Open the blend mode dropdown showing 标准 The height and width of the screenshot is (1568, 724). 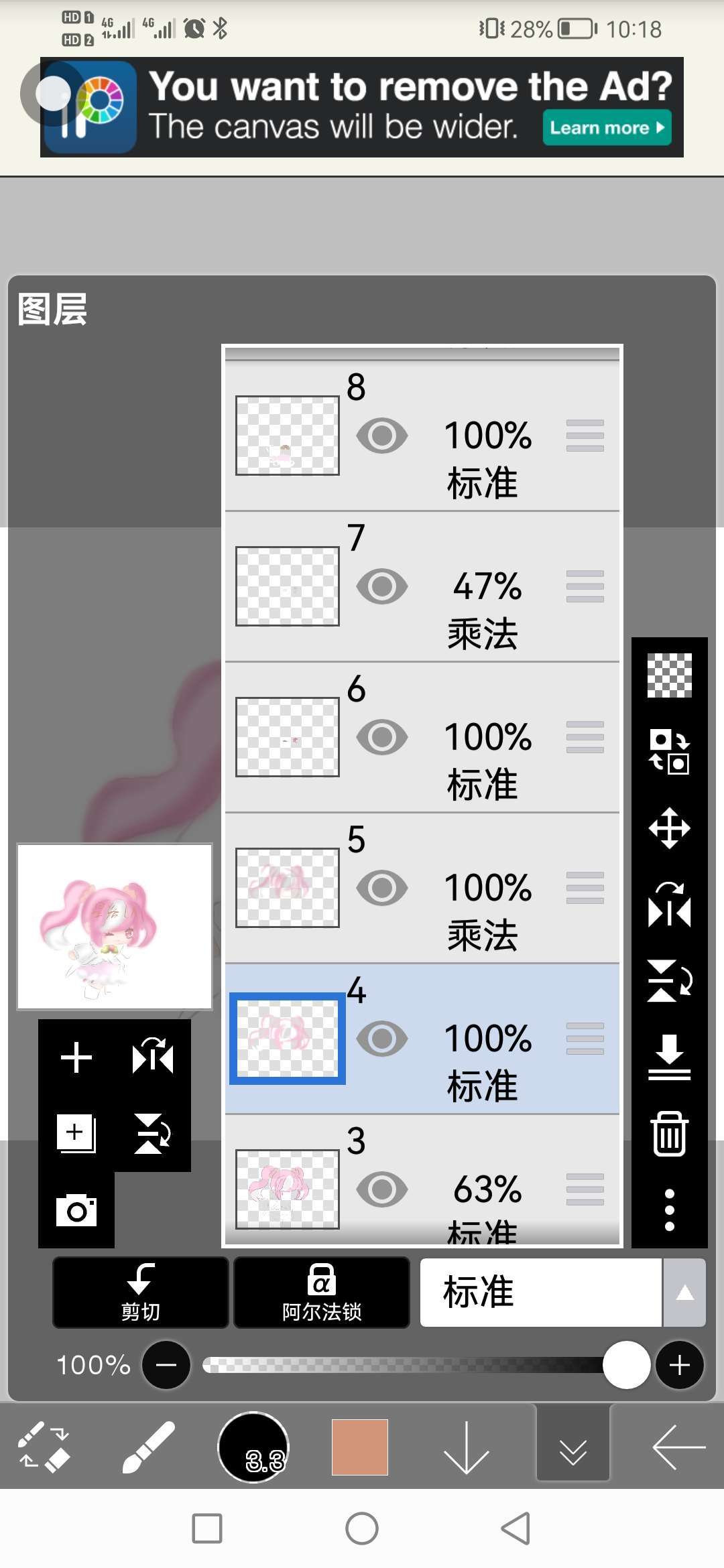coord(540,1293)
